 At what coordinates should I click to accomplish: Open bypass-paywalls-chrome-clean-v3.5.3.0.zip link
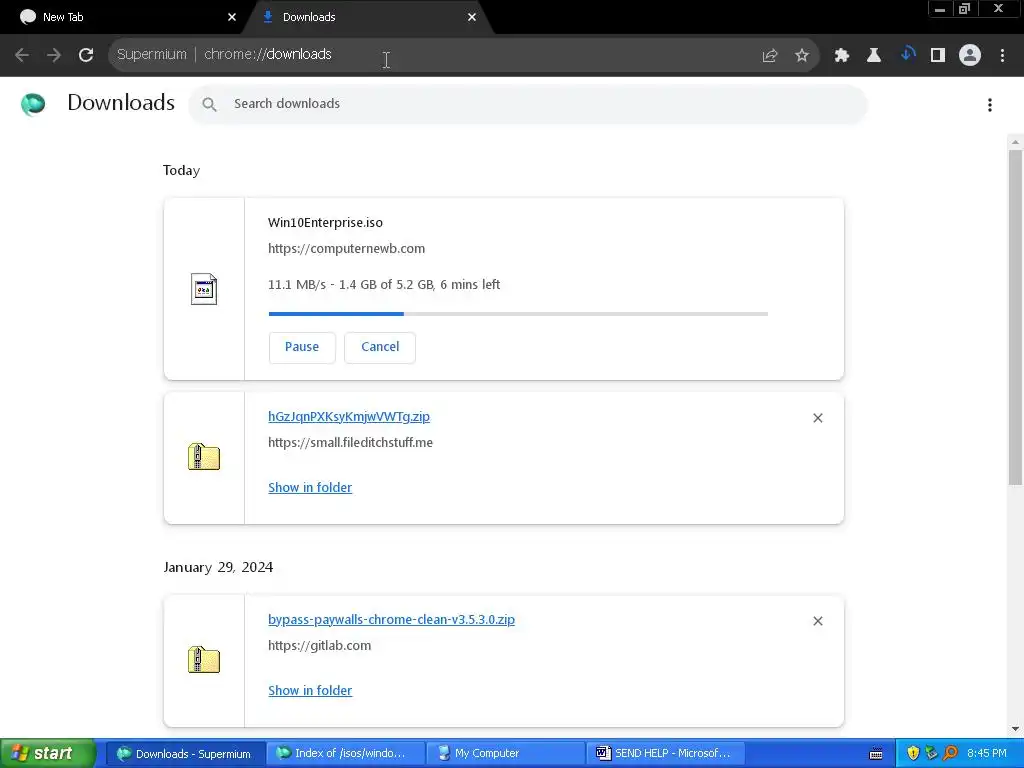tap(391, 620)
